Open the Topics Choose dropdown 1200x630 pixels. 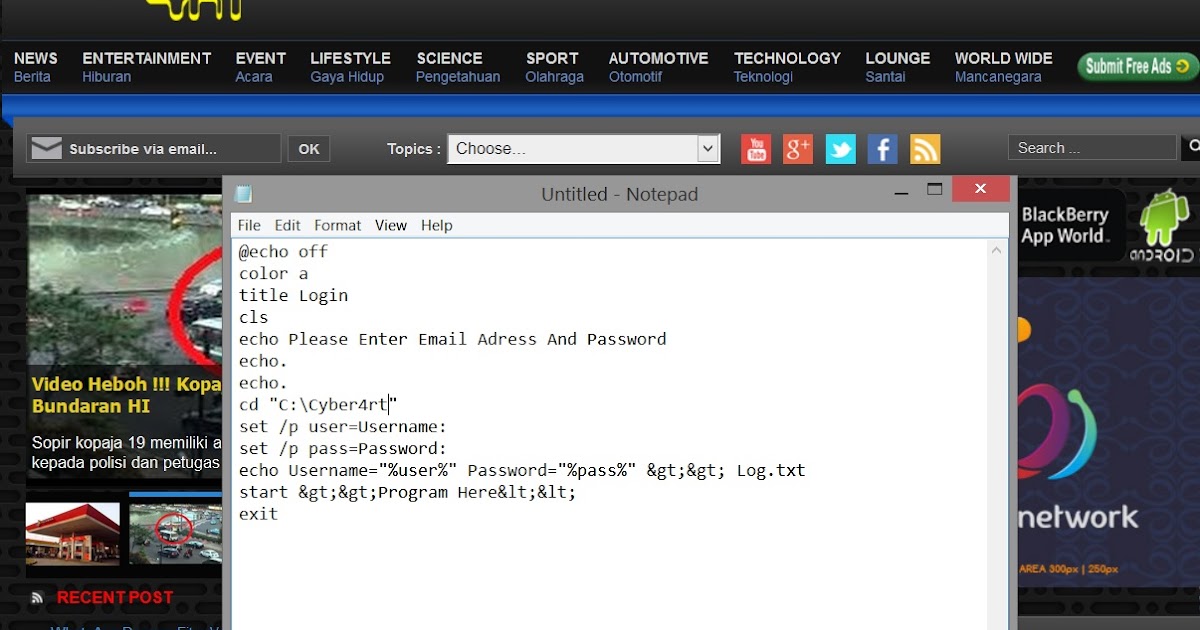[x=583, y=148]
